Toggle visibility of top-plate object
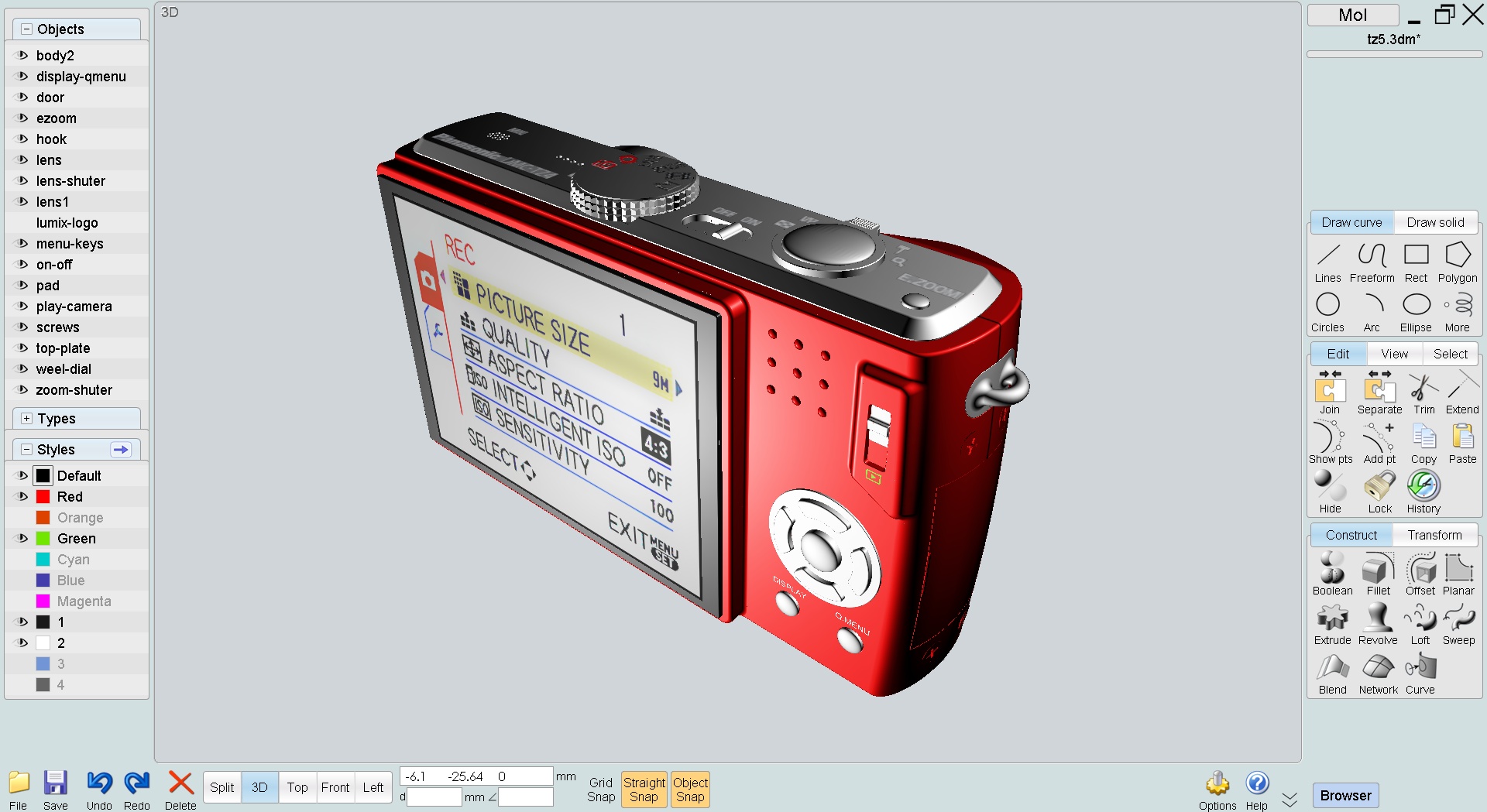 click(x=22, y=348)
